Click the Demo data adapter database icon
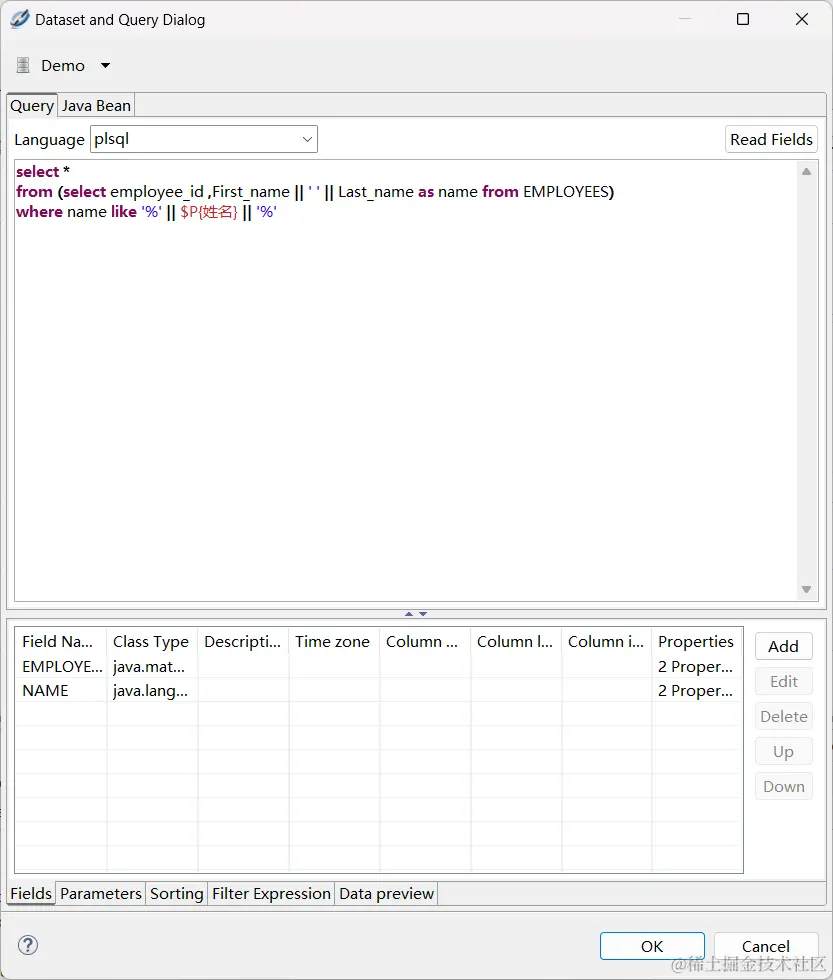This screenshot has height=980, width=833. (23, 65)
